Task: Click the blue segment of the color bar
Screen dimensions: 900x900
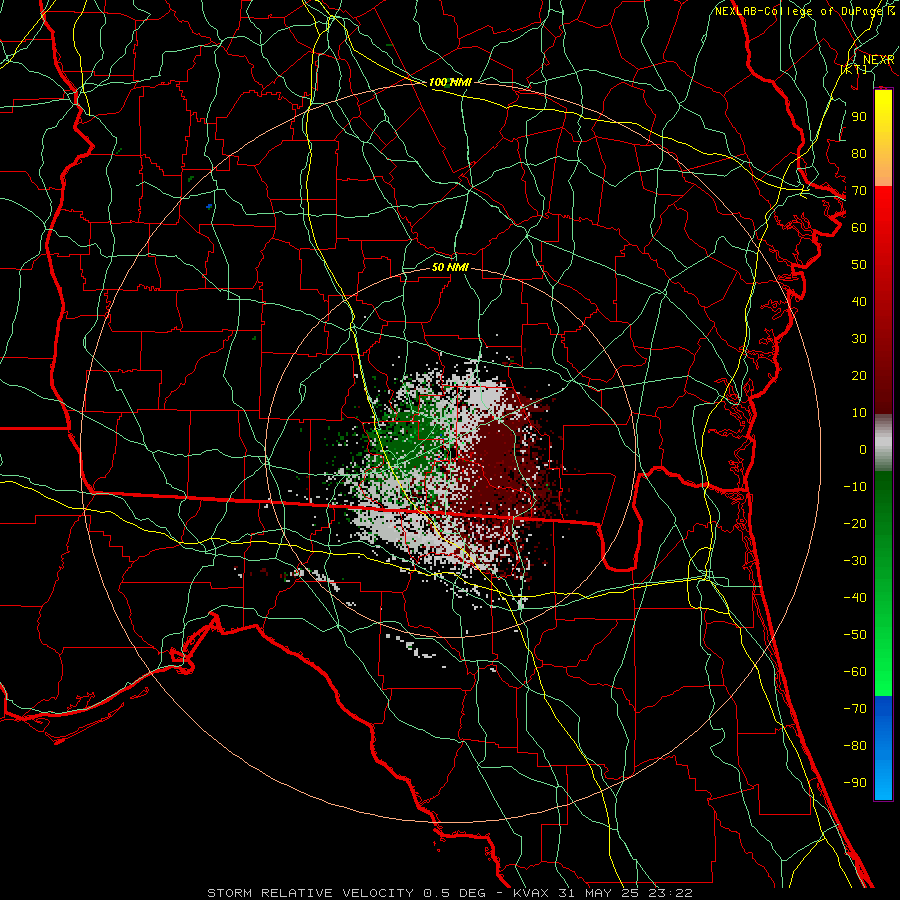Action: click(883, 748)
